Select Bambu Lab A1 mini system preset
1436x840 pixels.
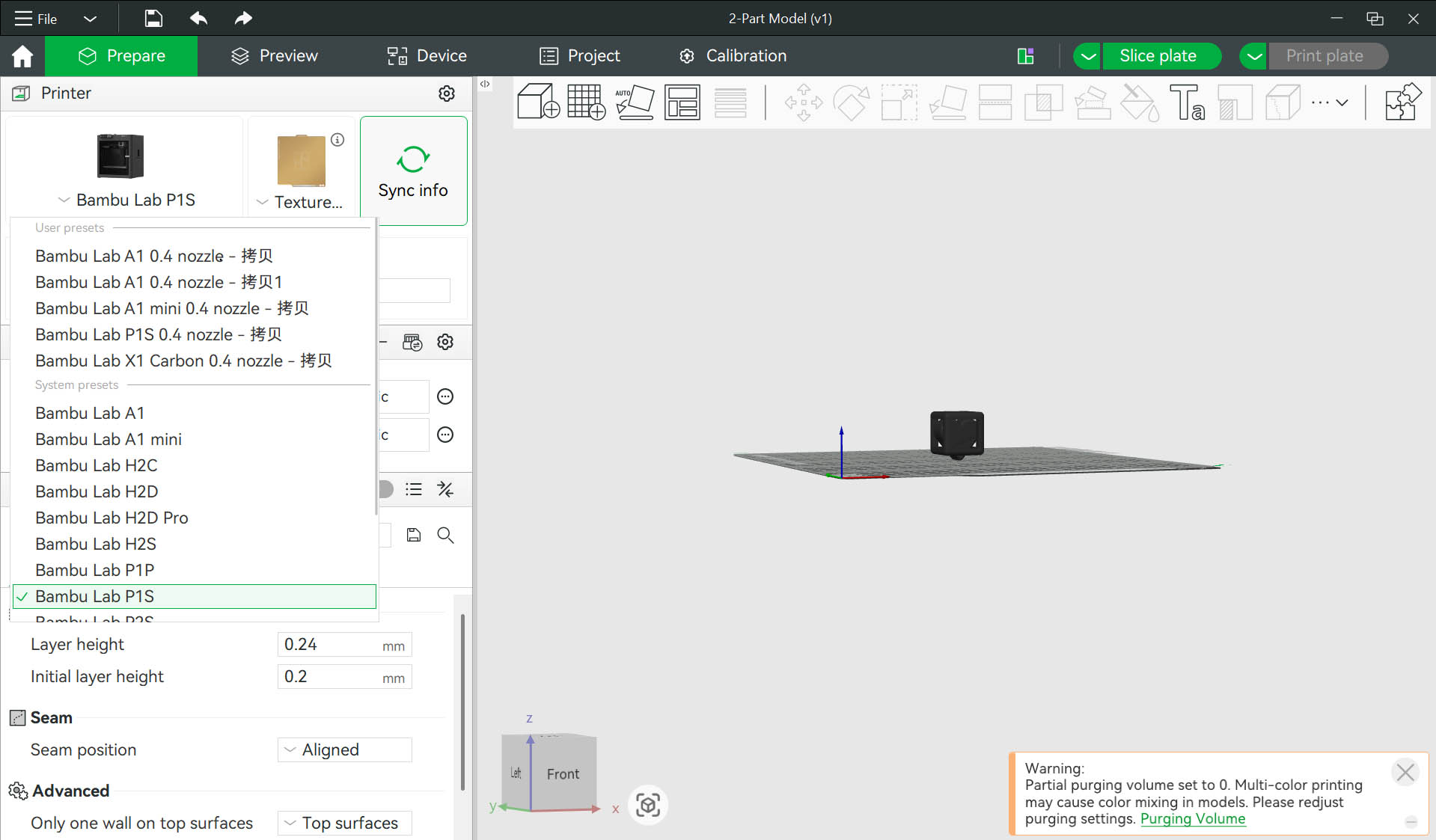point(109,439)
